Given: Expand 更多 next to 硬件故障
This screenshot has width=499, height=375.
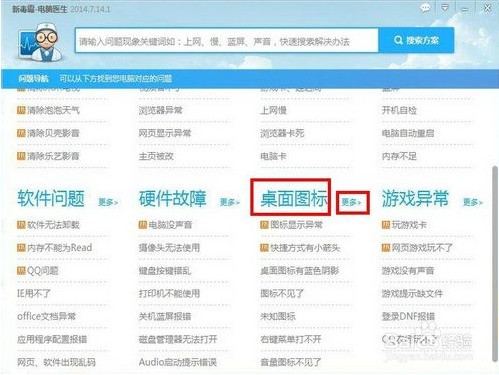Looking at the screenshot, I should coord(230,202).
